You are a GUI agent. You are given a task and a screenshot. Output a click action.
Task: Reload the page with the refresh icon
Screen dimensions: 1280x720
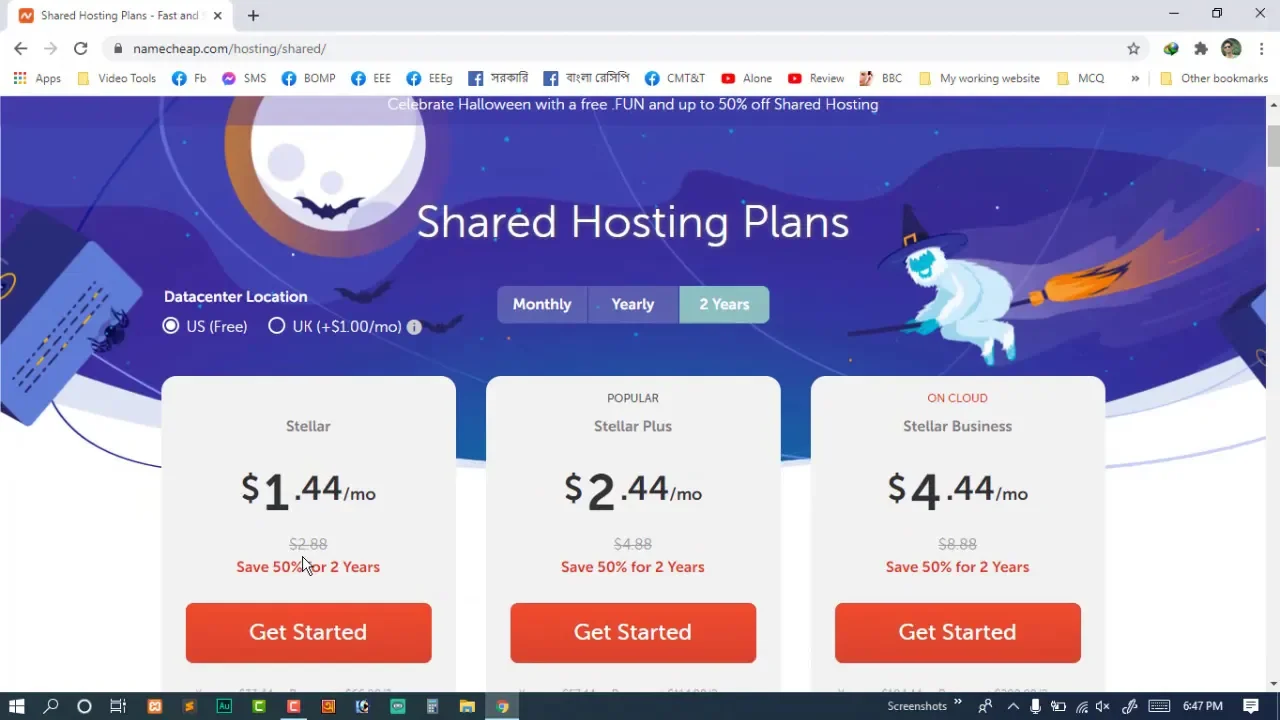click(x=81, y=48)
